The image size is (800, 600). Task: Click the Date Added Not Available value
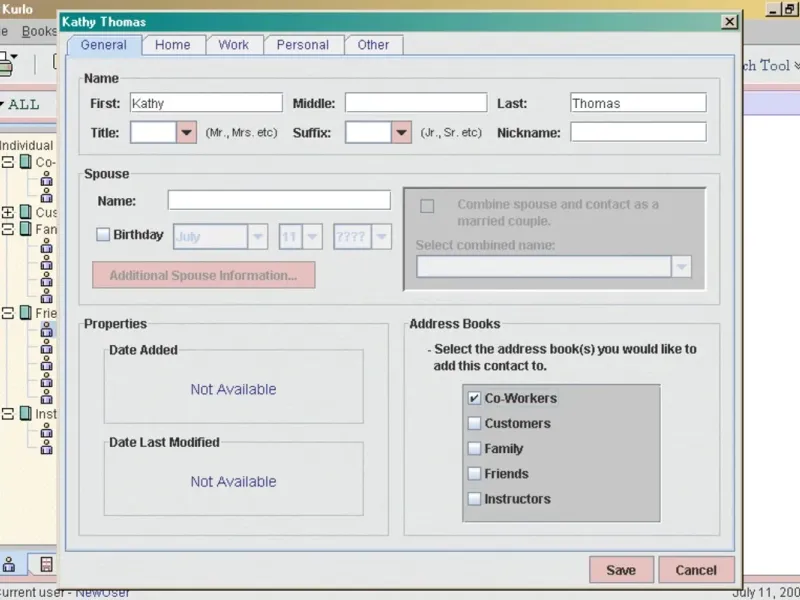click(x=233, y=389)
